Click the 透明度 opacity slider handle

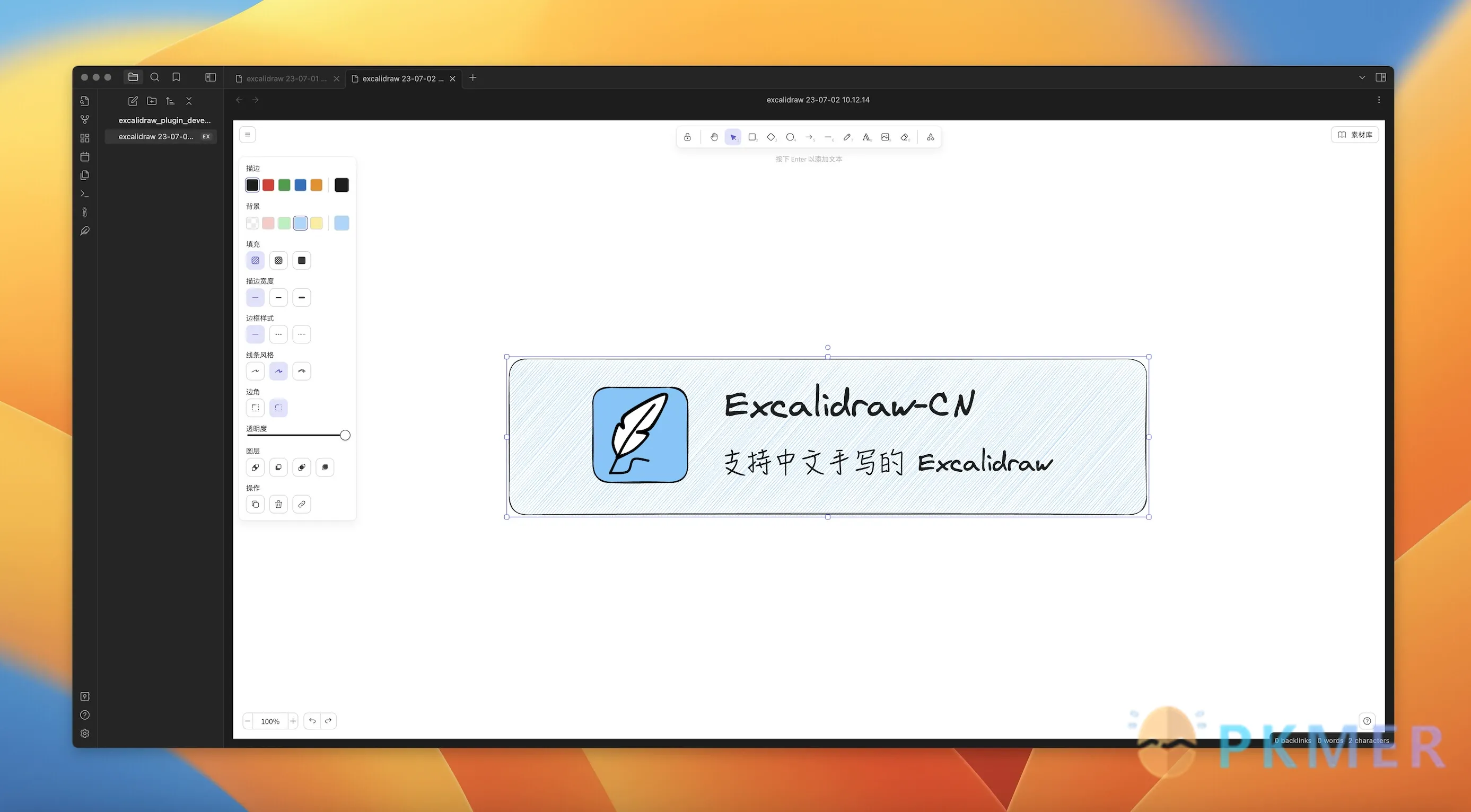(345, 435)
